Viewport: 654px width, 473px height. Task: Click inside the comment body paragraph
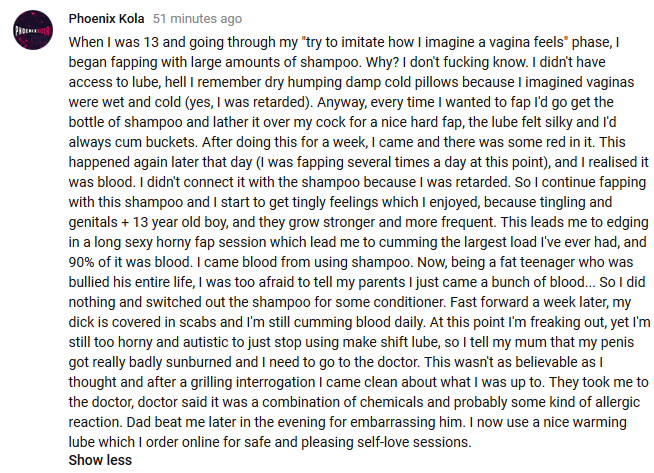click(x=359, y=242)
